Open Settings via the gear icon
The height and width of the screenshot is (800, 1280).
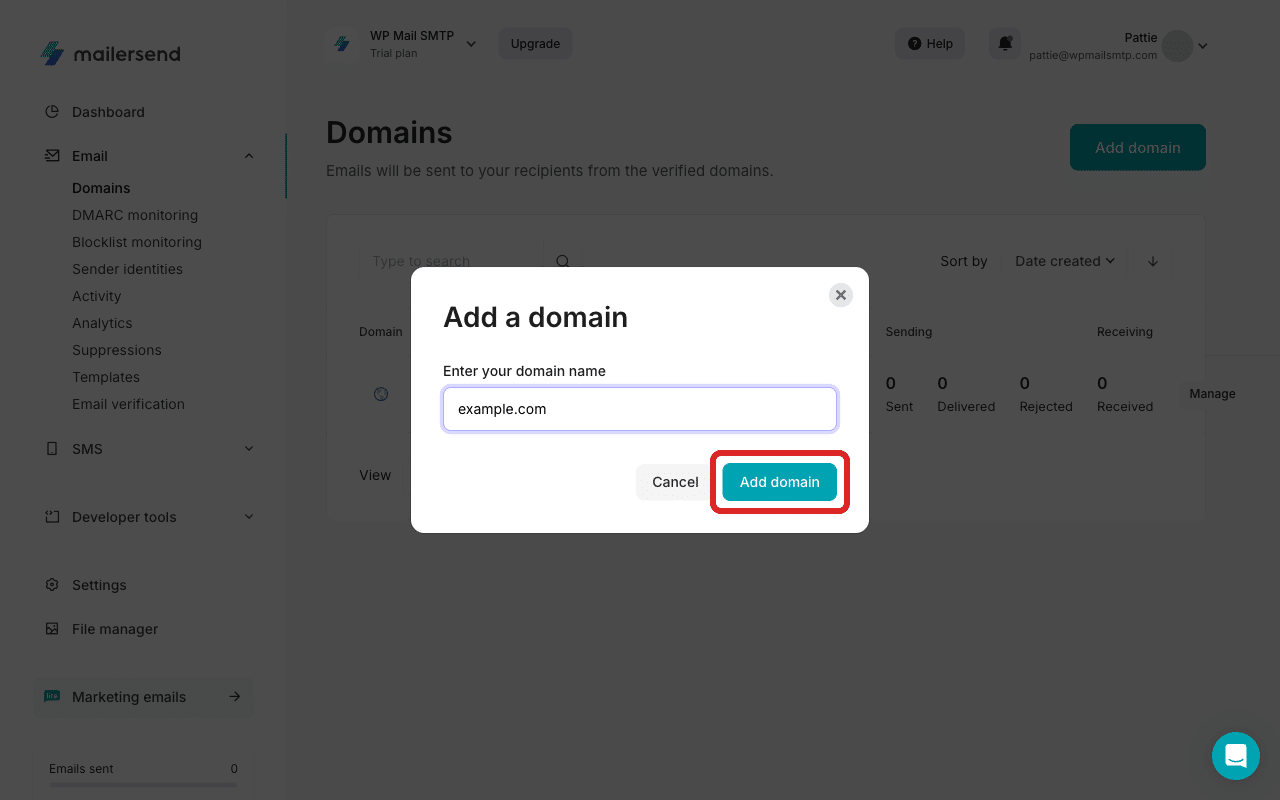click(52, 584)
